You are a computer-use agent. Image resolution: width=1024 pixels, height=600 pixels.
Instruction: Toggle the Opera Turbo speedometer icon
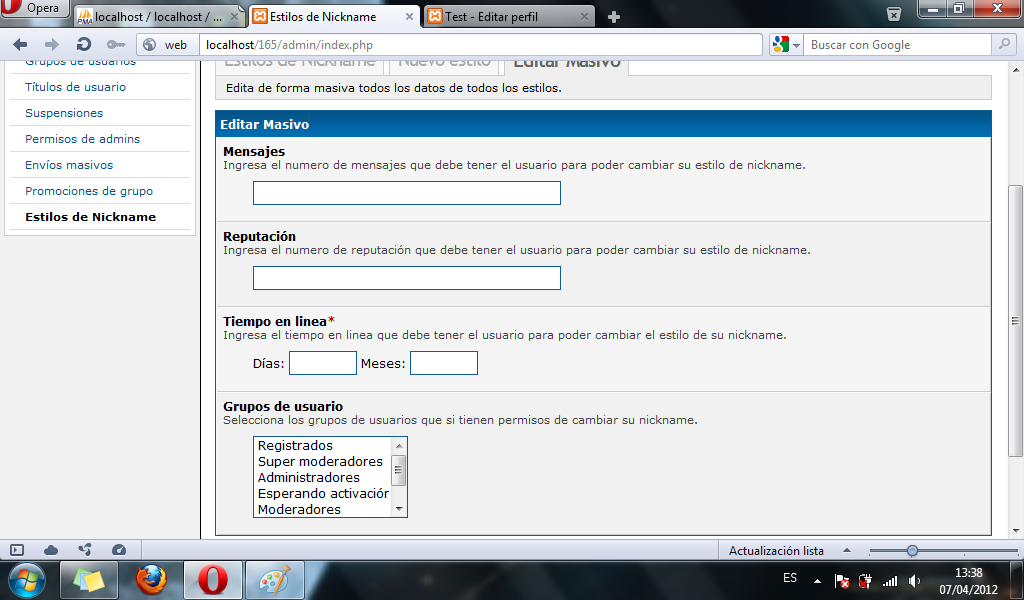point(119,550)
